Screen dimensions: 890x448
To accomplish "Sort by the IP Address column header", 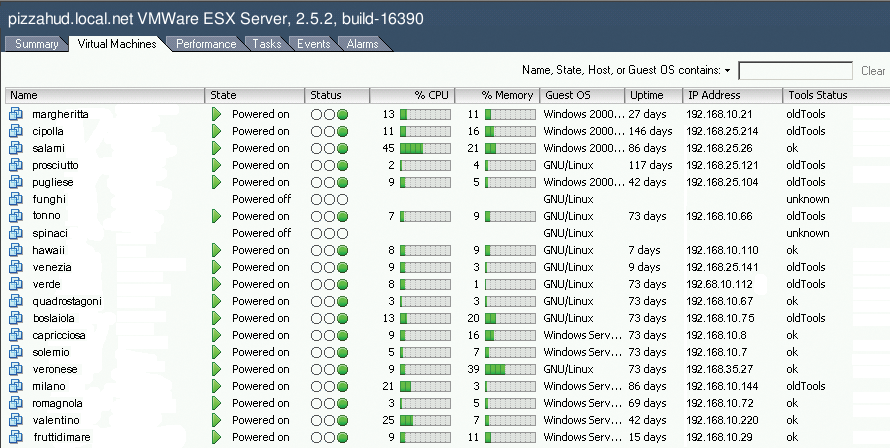I will coord(732,95).
